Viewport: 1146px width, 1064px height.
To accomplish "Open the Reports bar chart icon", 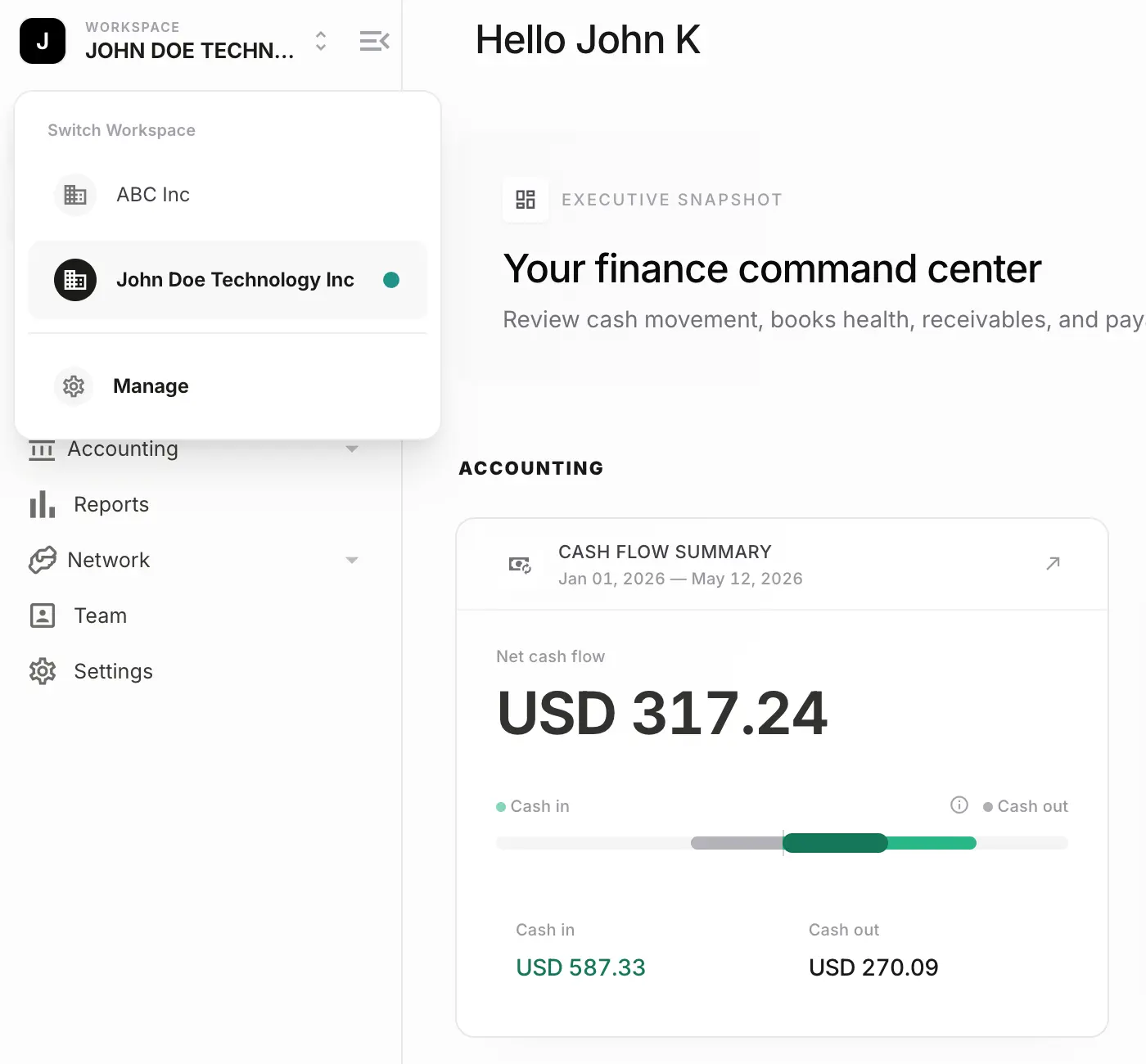I will (x=43, y=505).
